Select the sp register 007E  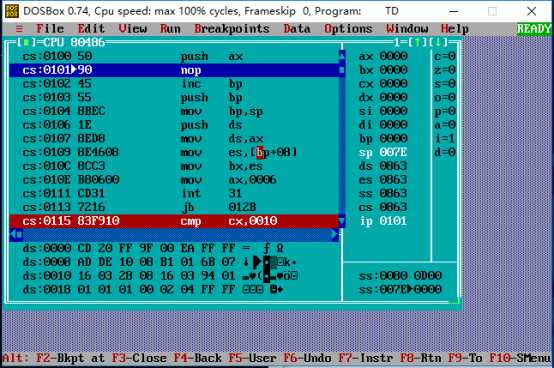[x=383, y=152]
